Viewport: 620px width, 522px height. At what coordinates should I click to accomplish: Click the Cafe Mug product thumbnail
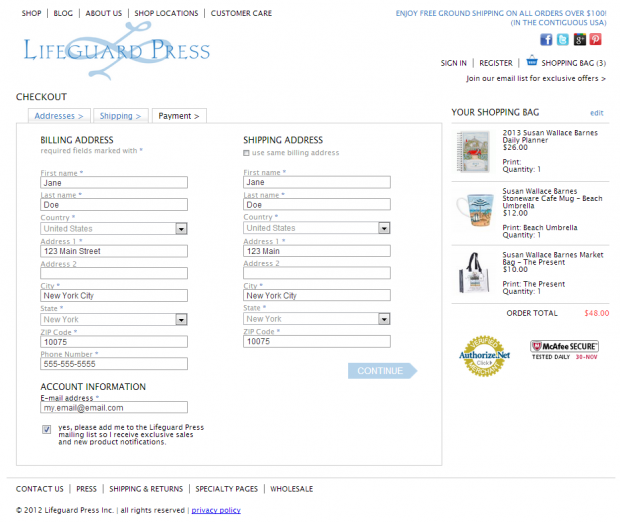475,209
